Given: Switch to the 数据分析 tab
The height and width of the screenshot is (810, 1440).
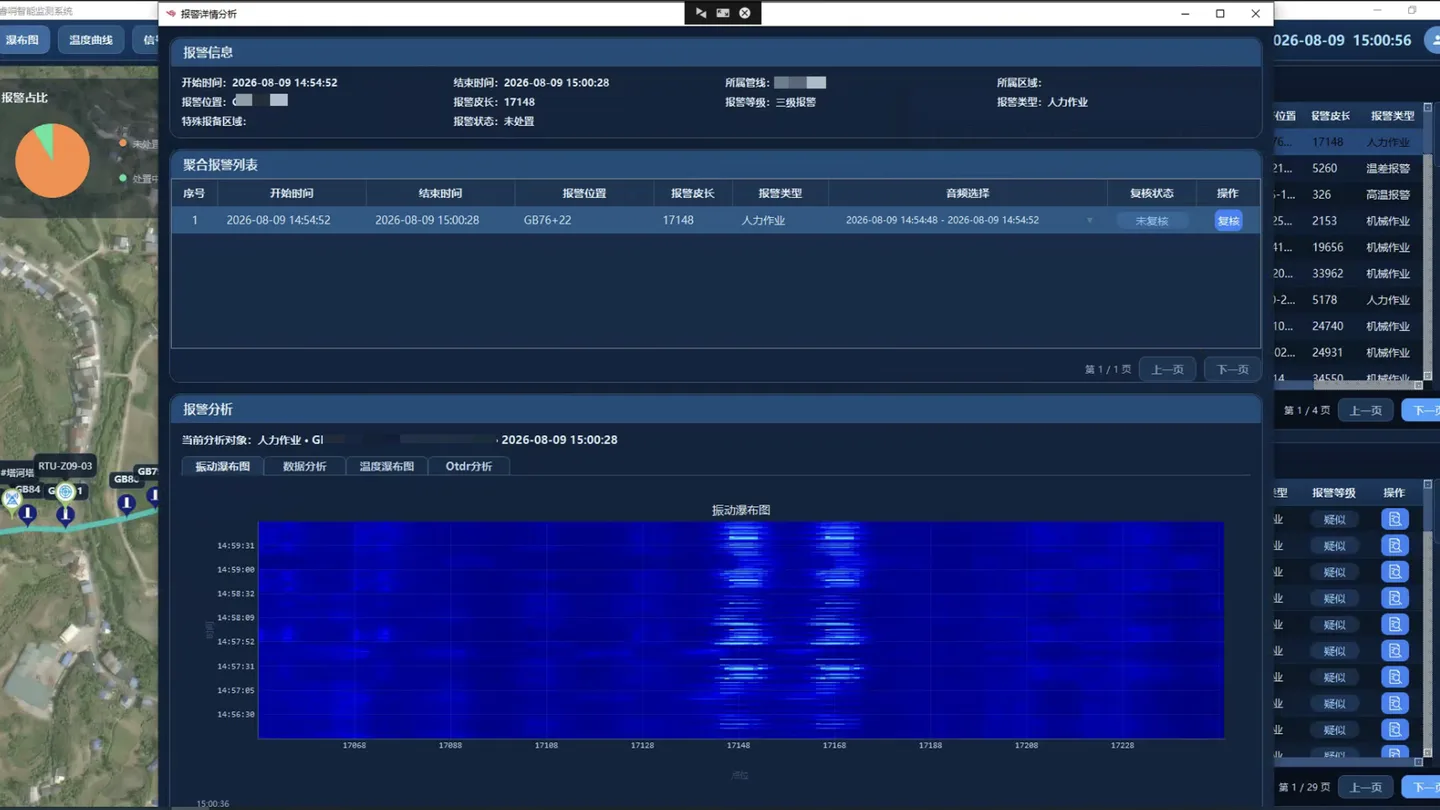Looking at the screenshot, I should click(305, 466).
